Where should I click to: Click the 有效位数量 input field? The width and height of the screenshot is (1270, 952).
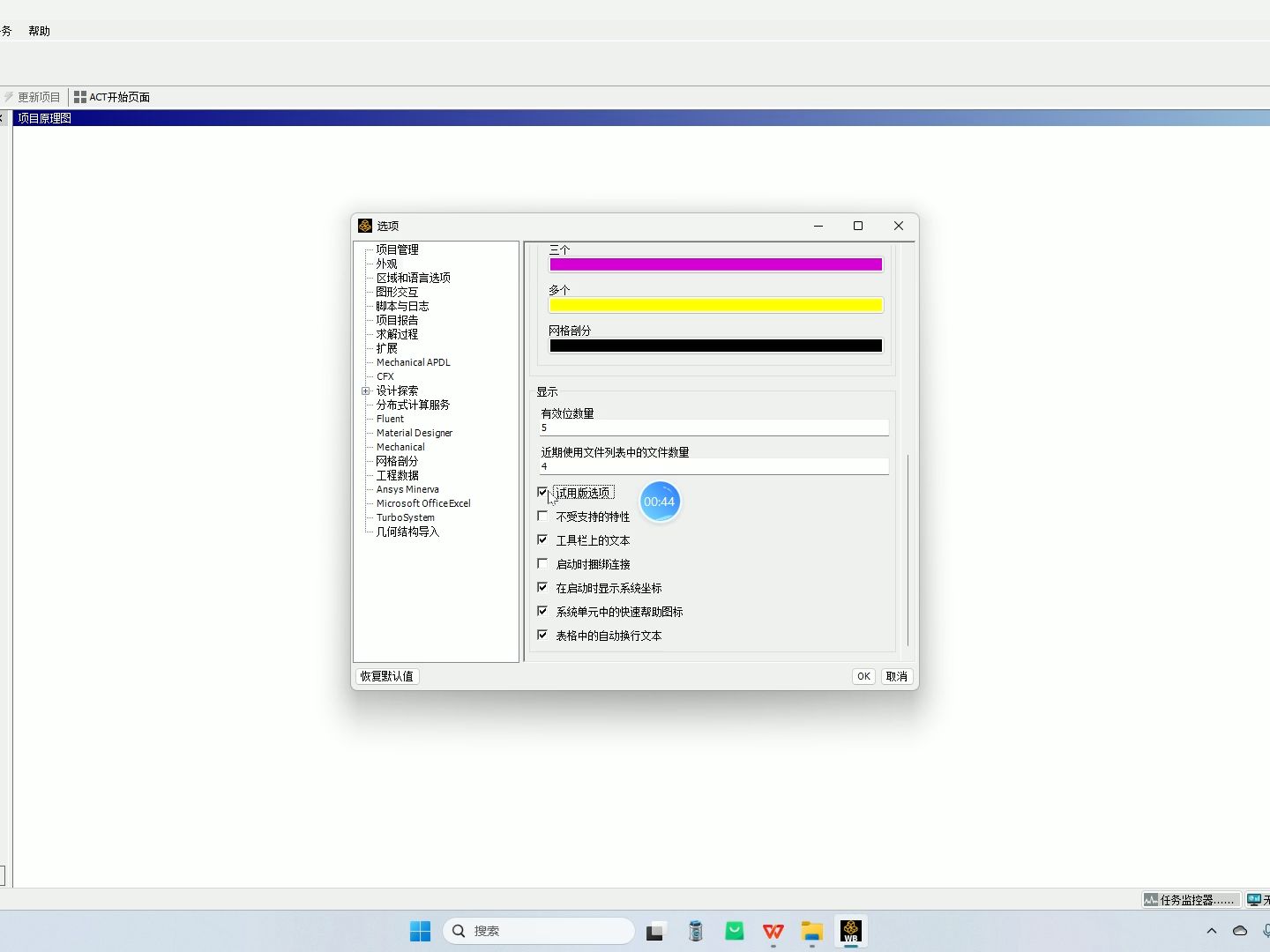tap(714, 428)
